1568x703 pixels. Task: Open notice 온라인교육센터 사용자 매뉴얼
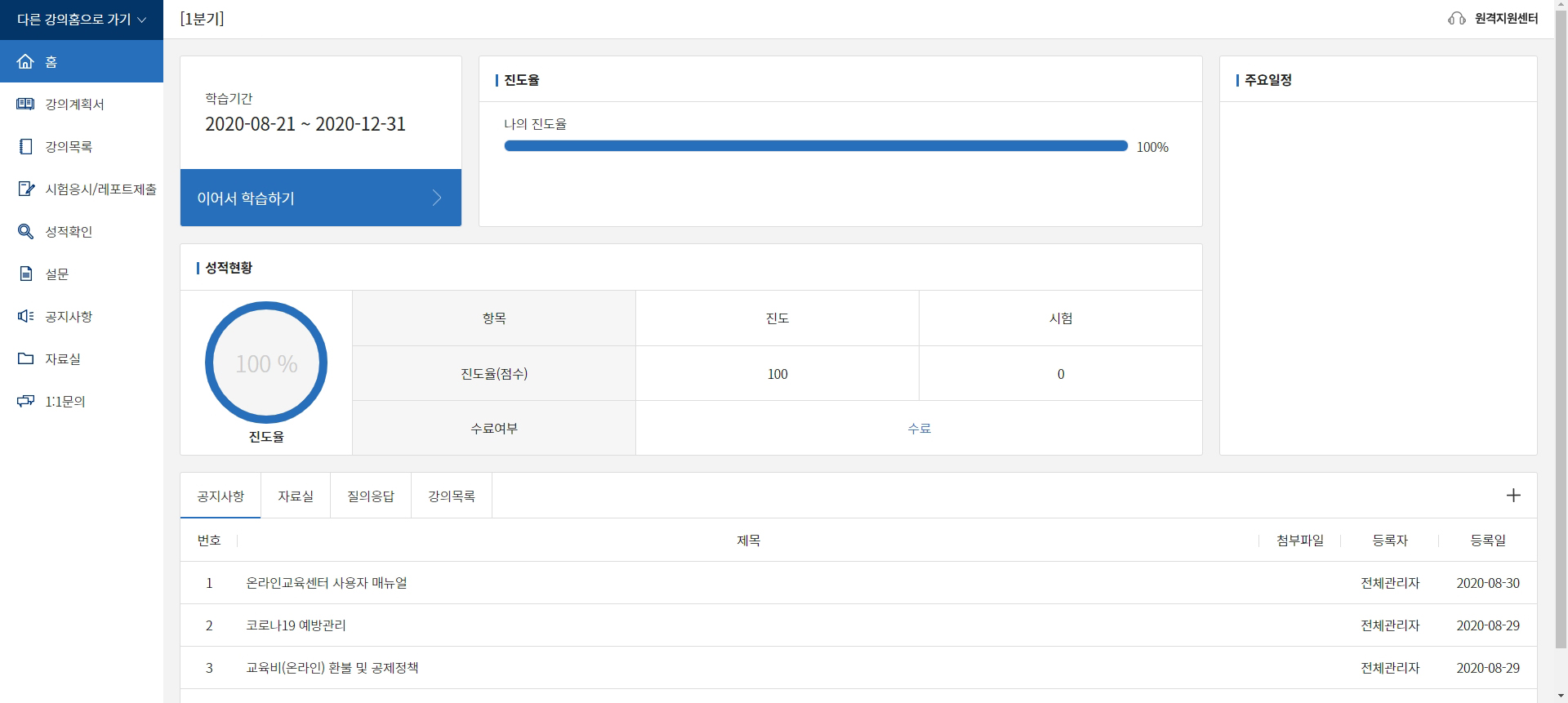327,583
